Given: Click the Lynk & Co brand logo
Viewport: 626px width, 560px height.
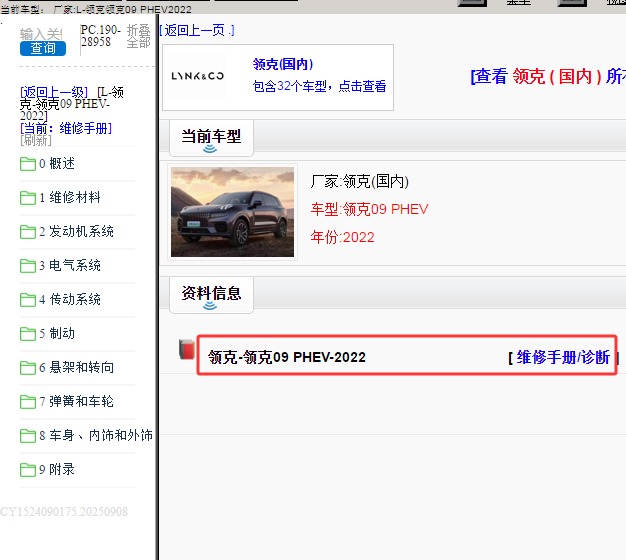Looking at the screenshot, I should coord(198,76).
